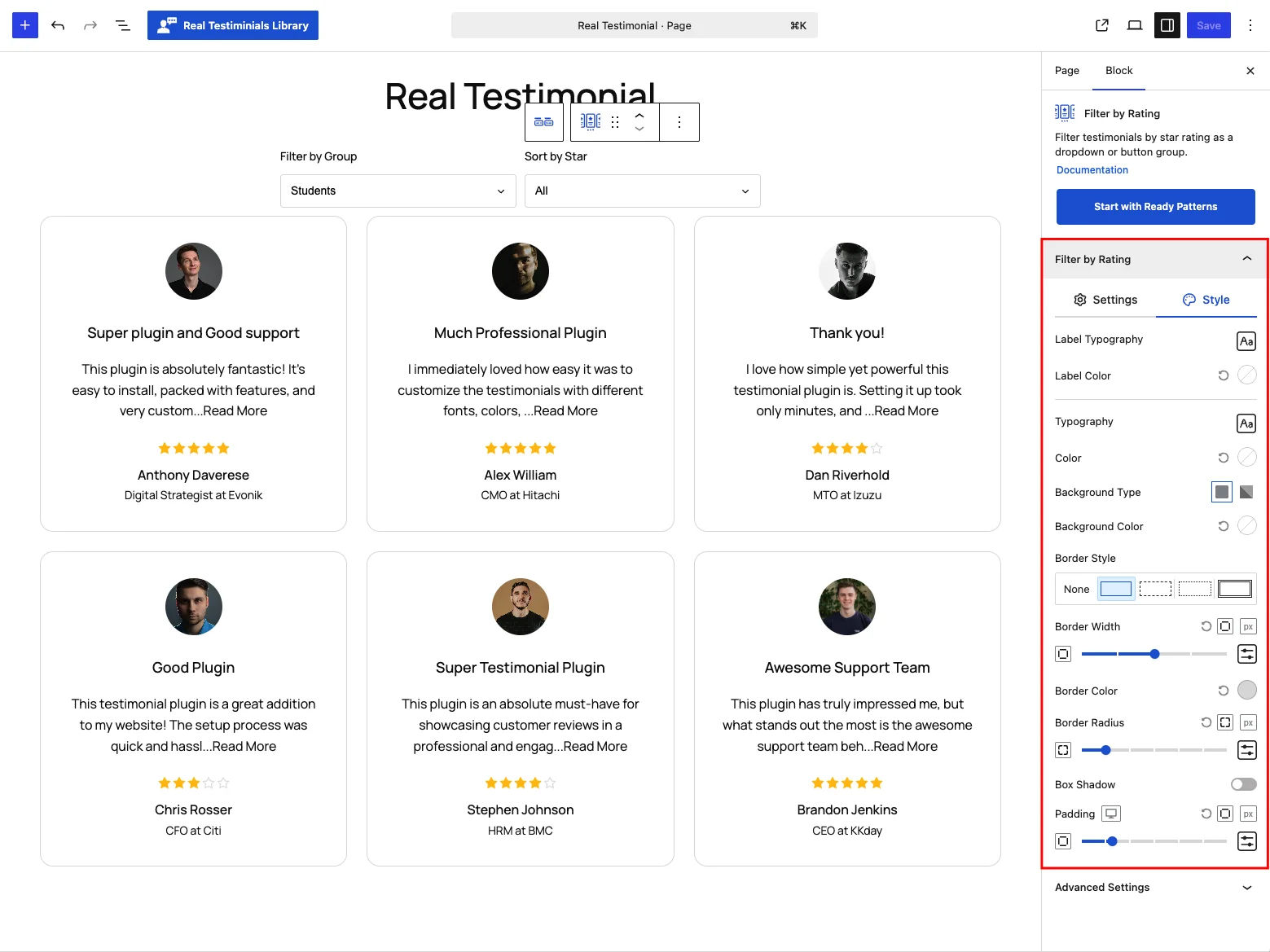
Task: Set Border Style to None
Action: pyautogui.click(x=1077, y=589)
